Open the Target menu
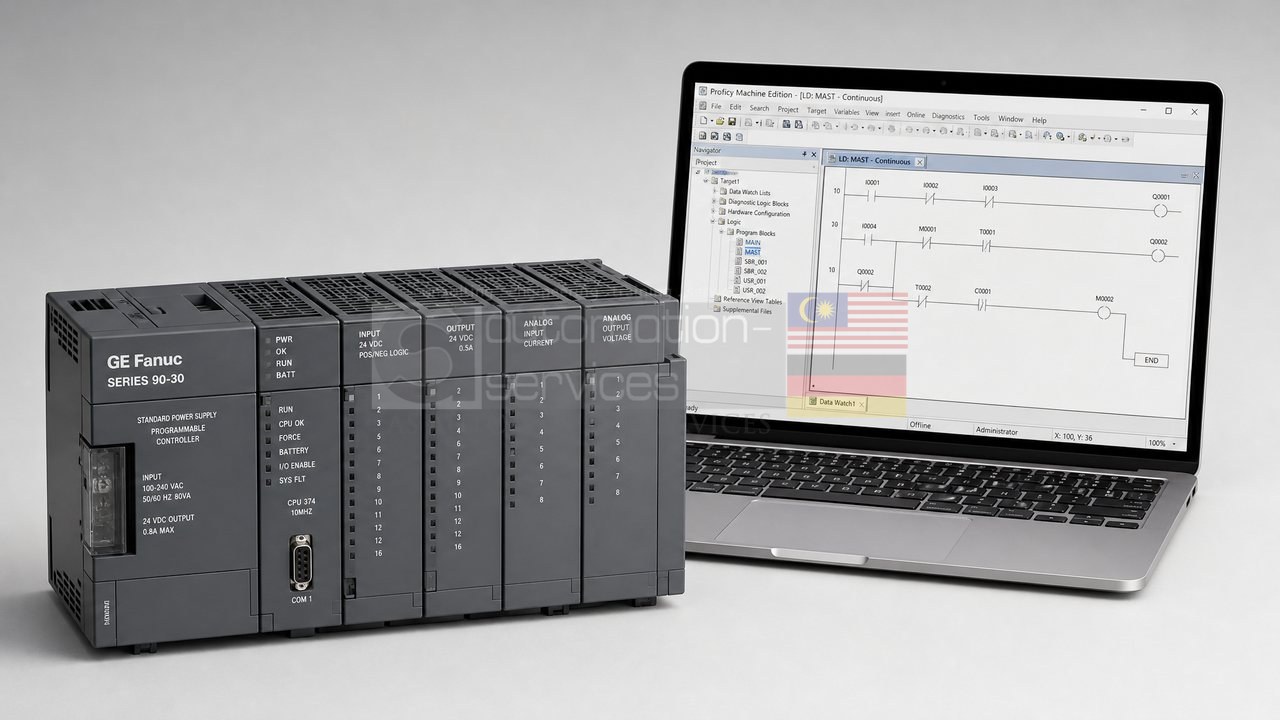 817,111
